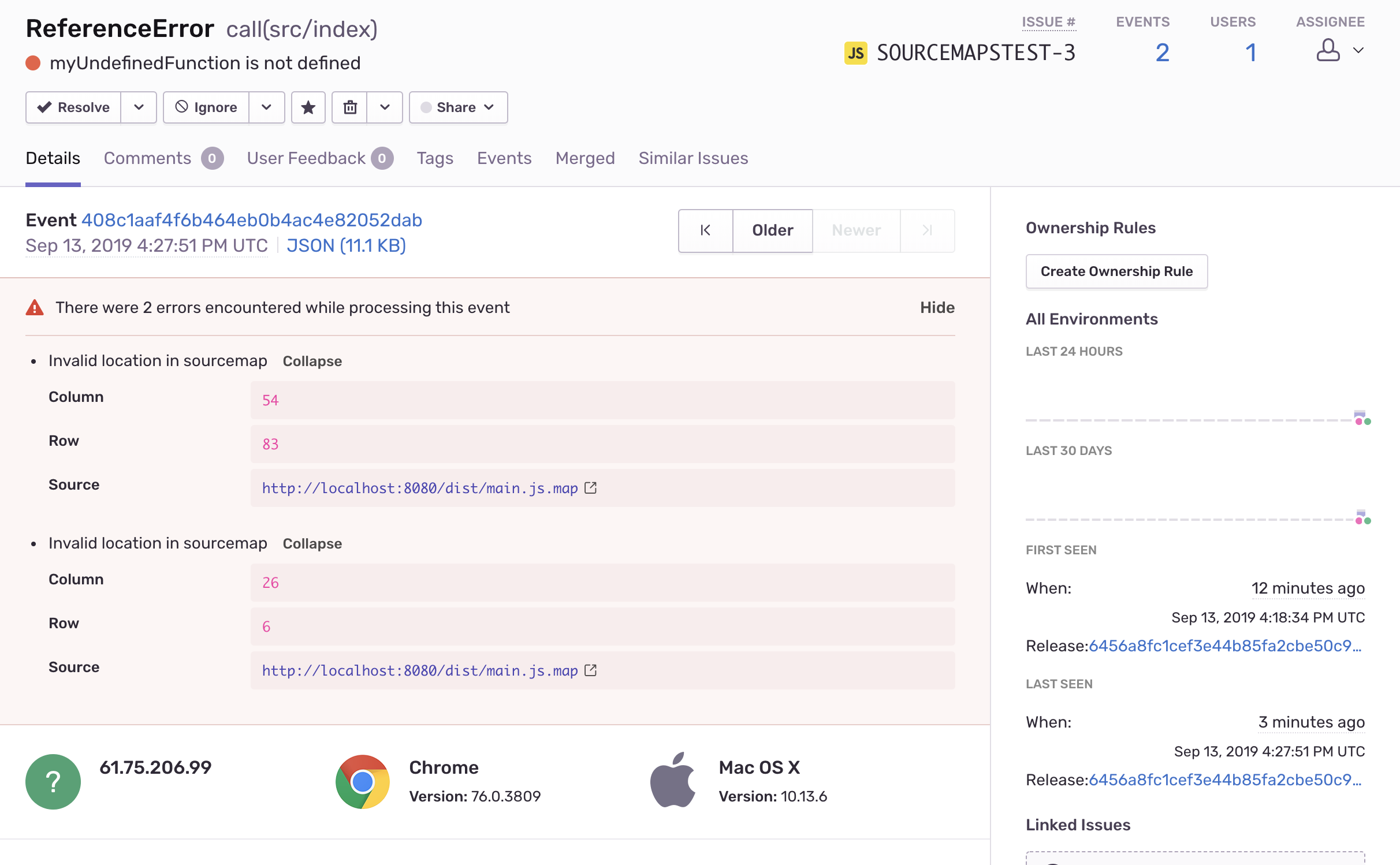The width and height of the screenshot is (1400, 865).
Task: Switch to the Details tab
Action: pyautogui.click(x=53, y=158)
